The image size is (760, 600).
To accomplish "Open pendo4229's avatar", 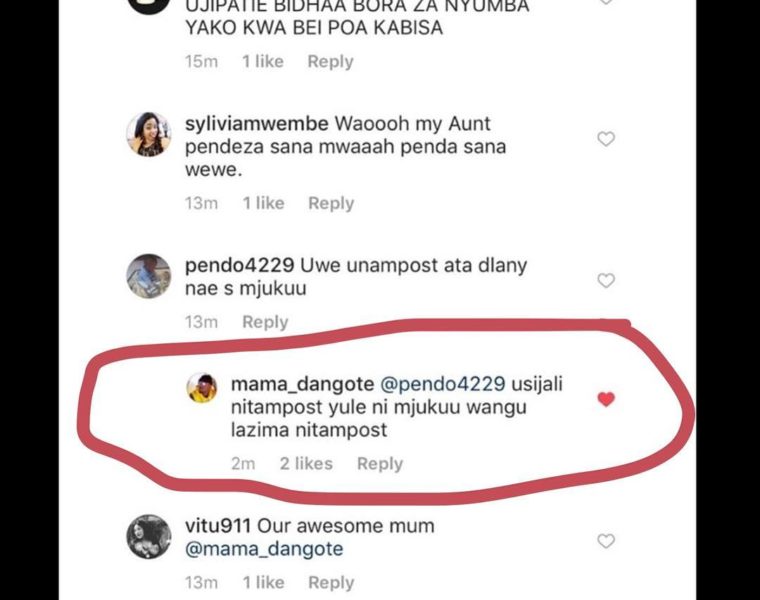I will [x=148, y=275].
